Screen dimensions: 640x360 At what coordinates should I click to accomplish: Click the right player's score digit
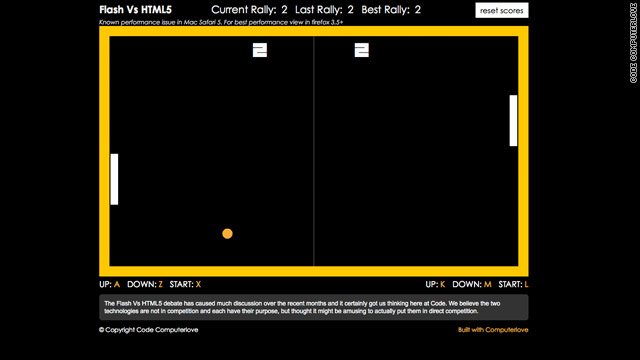click(362, 50)
